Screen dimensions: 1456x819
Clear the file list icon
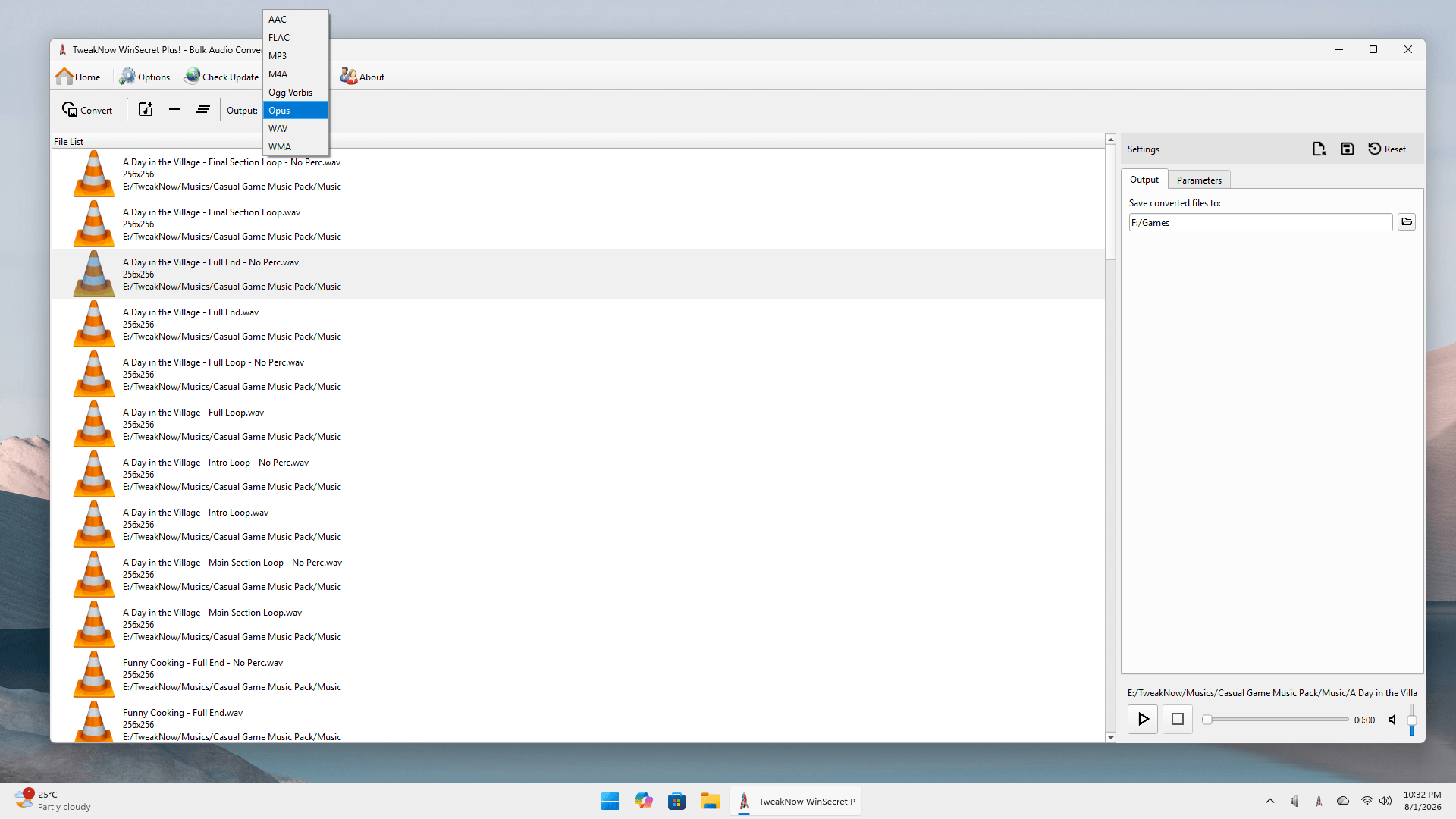203,110
